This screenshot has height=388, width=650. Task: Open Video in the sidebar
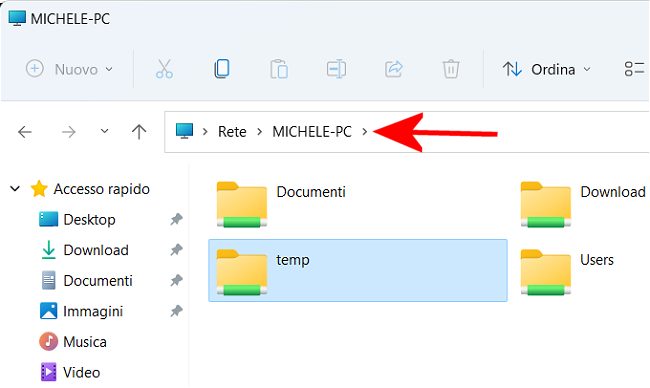pyautogui.click(x=70, y=372)
